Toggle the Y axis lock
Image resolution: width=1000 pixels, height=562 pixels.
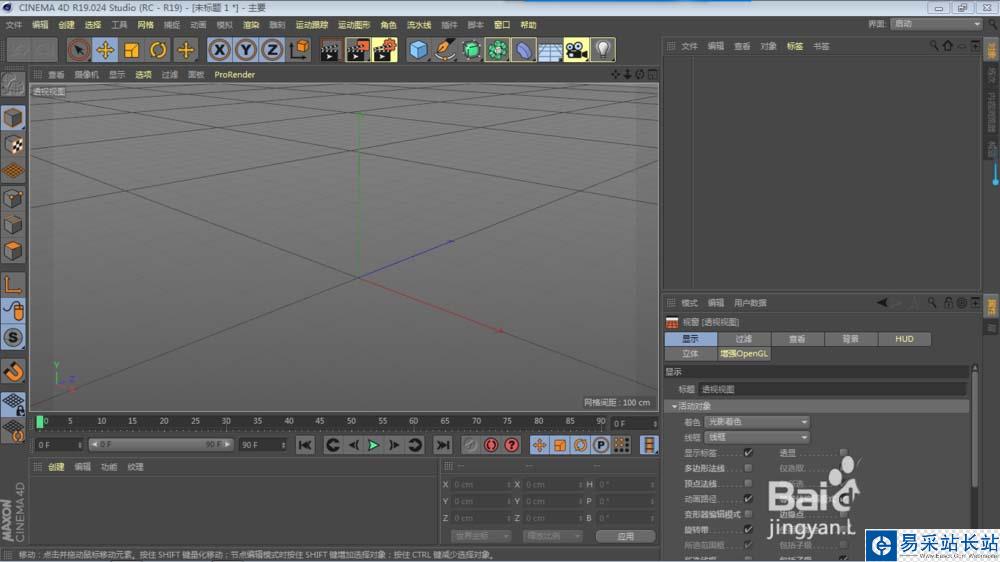pos(246,50)
